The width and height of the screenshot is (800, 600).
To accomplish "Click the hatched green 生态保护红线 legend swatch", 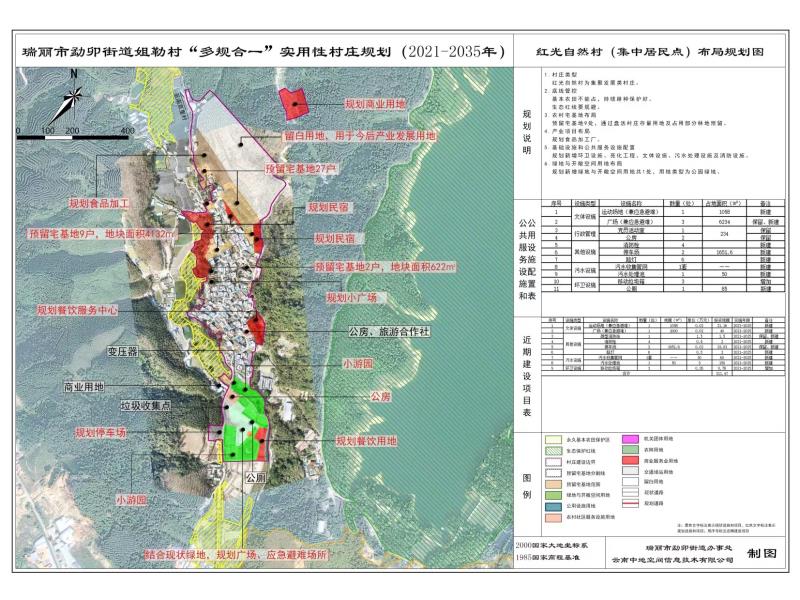I will tap(553, 451).
